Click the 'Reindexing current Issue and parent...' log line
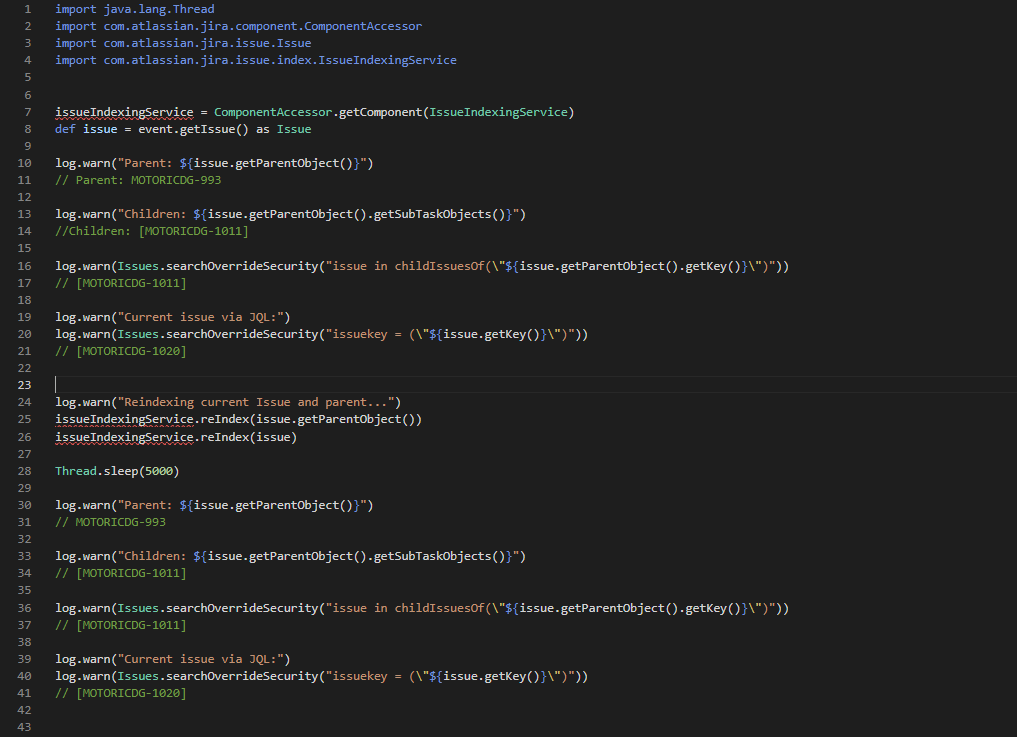This screenshot has width=1017, height=737. [x=228, y=402]
